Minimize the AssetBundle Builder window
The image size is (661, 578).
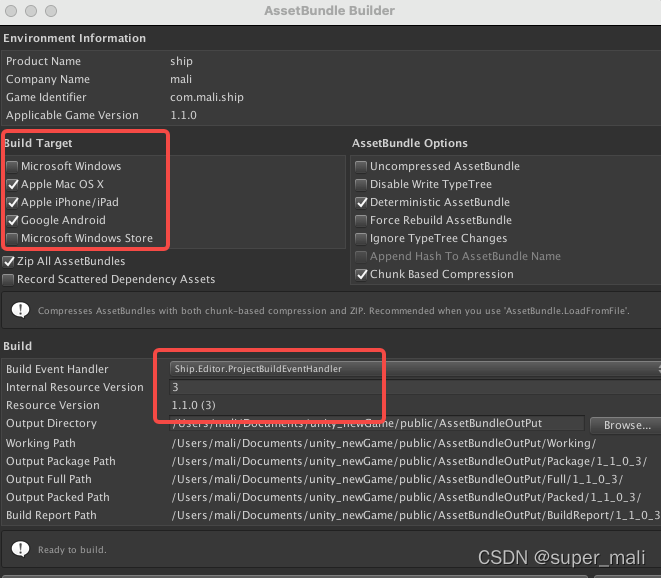31,11
